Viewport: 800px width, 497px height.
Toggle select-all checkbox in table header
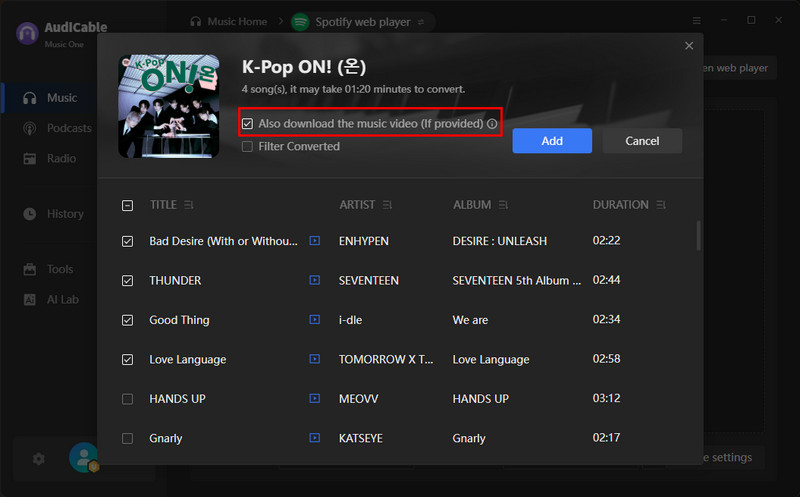coord(128,205)
